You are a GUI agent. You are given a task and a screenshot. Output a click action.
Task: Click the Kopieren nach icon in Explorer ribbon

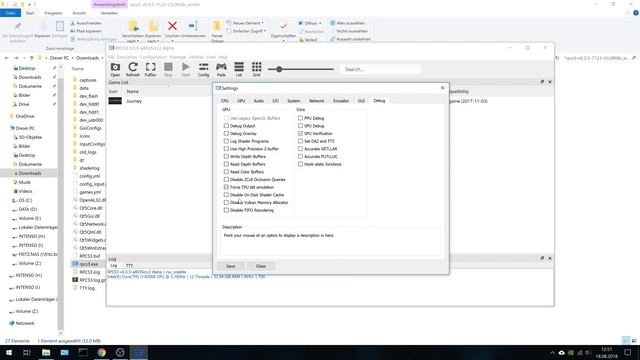[153, 26]
